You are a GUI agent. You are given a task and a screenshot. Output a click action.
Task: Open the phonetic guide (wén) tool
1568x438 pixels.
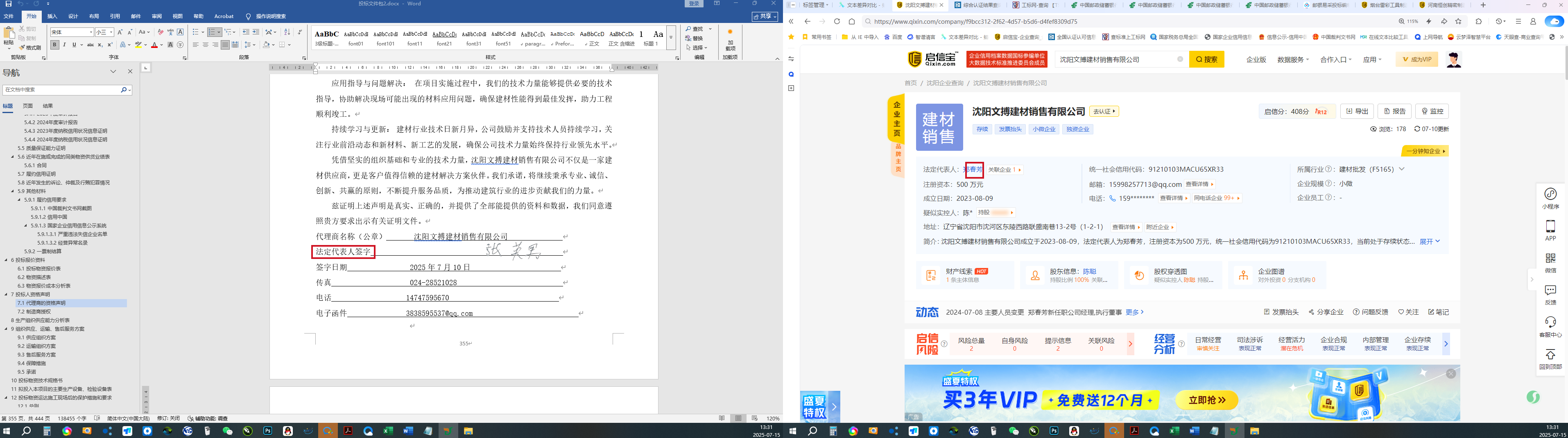(170, 32)
